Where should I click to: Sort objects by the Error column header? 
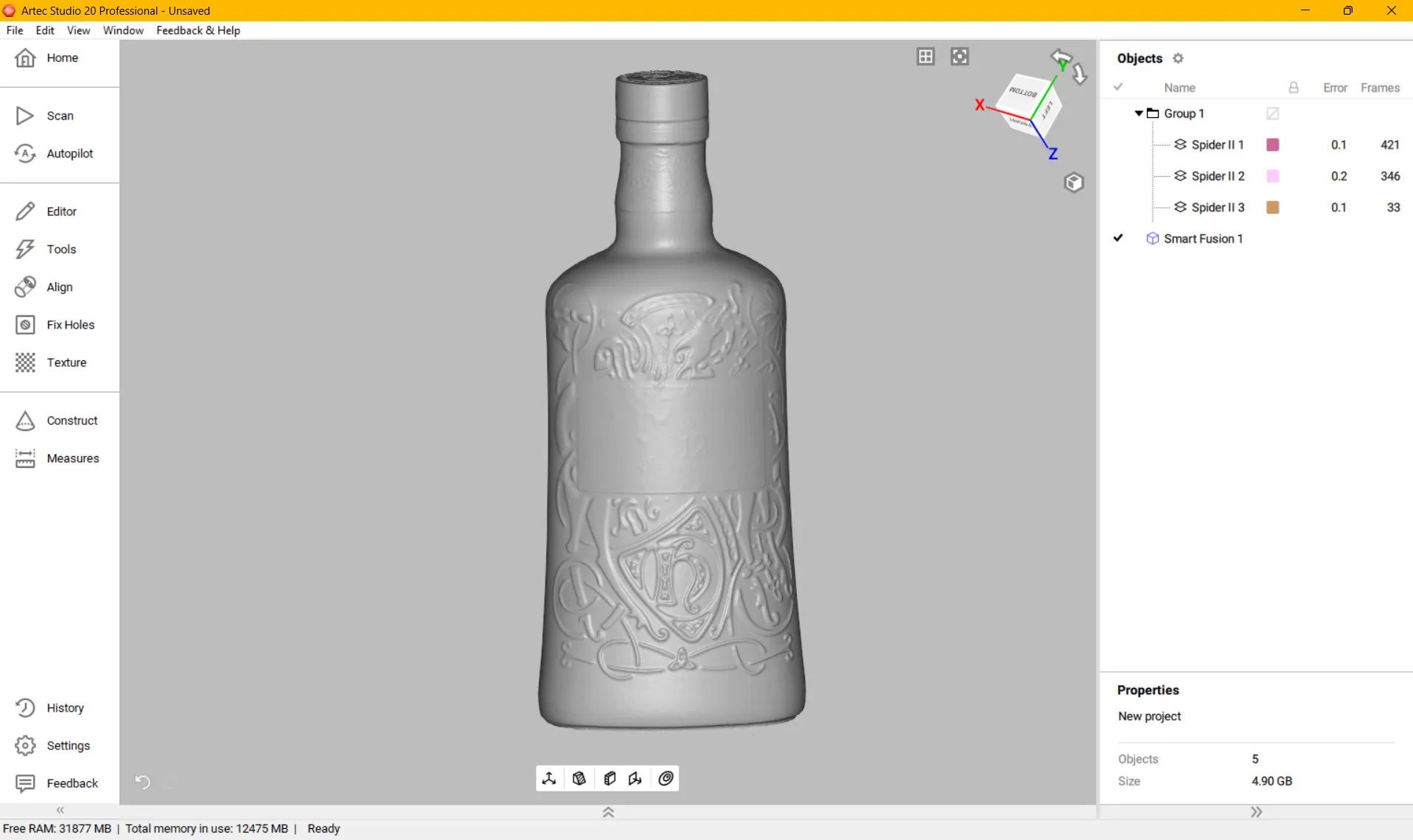[1335, 88]
